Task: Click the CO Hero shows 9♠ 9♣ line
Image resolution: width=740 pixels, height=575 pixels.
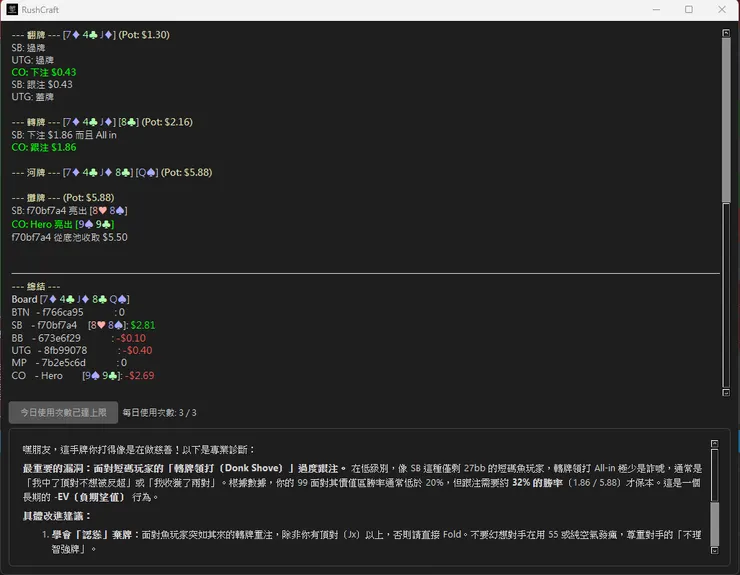Action: coord(63,224)
